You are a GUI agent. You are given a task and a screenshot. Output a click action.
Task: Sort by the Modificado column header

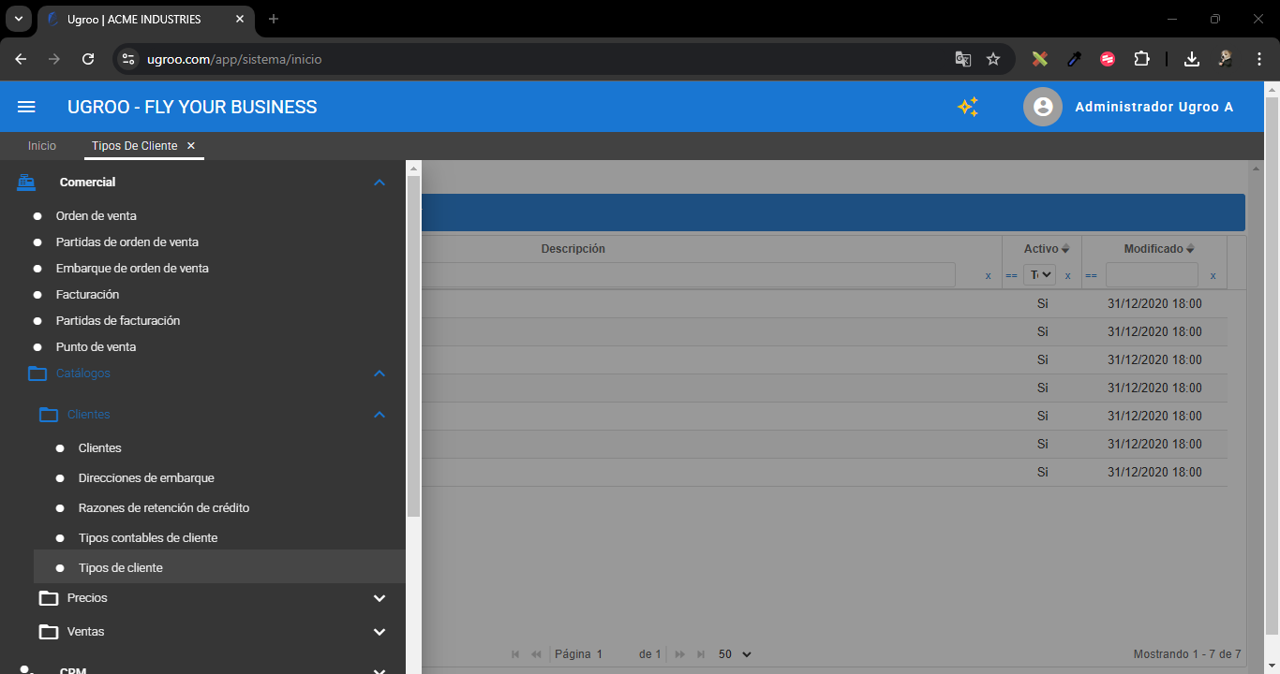(1153, 249)
